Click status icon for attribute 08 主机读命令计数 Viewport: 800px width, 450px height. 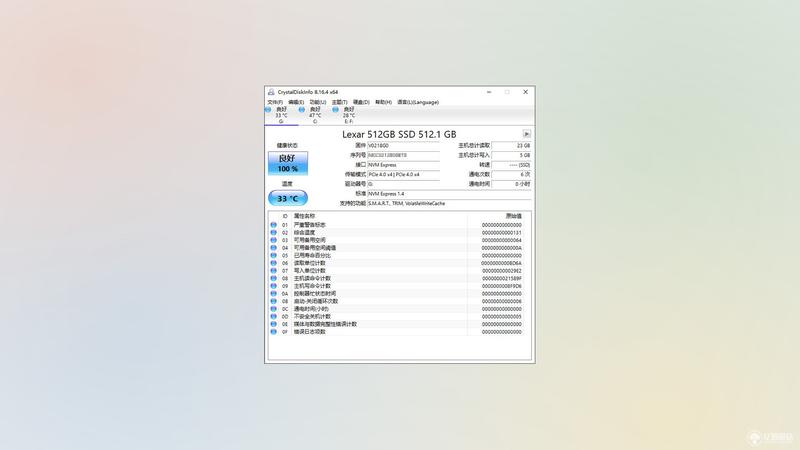click(273, 279)
